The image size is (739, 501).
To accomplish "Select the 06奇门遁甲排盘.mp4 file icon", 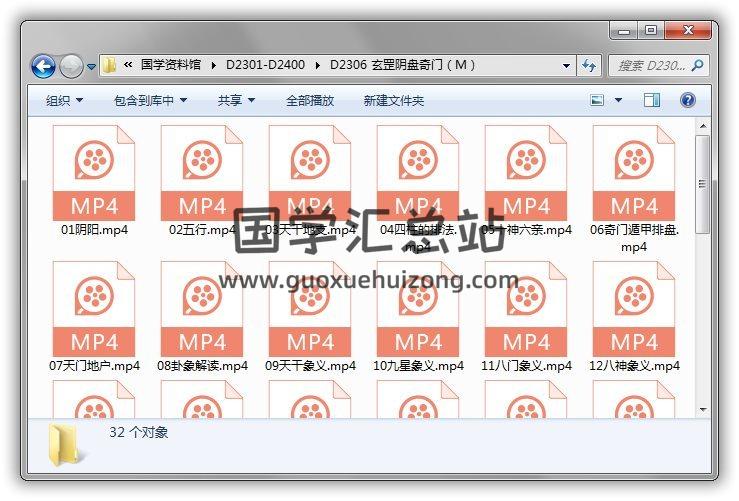I will 634,172.
